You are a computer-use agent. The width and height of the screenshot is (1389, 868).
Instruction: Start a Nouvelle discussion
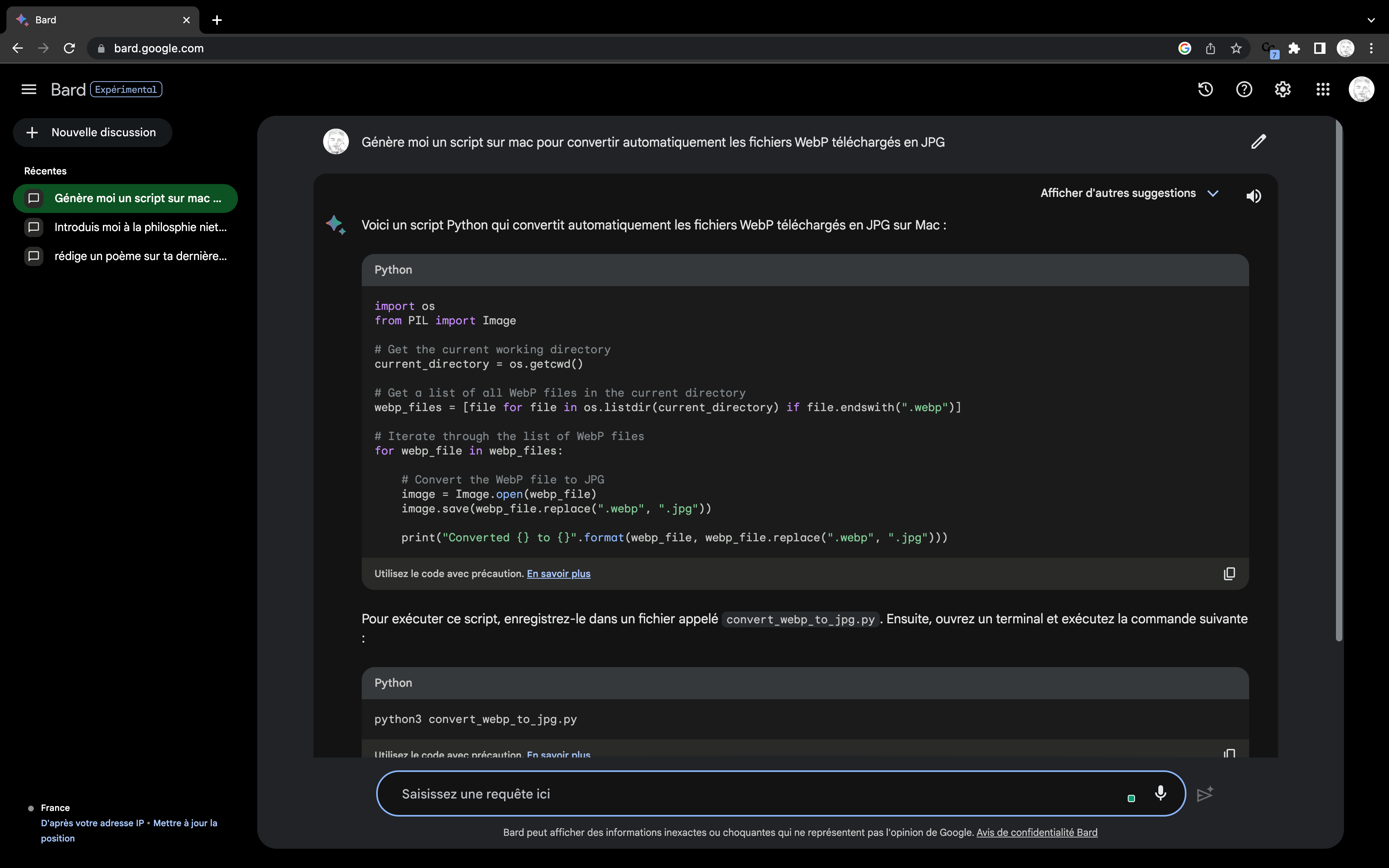pyautogui.click(x=92, y=133)
